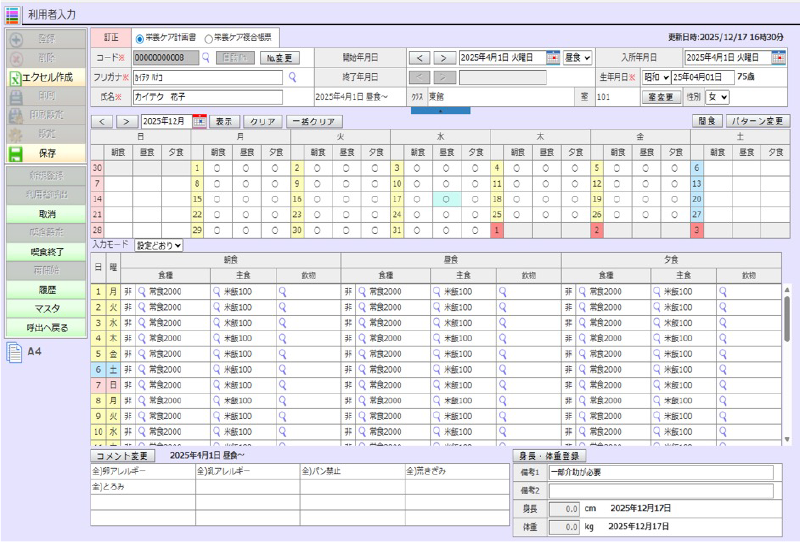Open the 昼食 meal dropdown by start date

(x=578, y=58)
